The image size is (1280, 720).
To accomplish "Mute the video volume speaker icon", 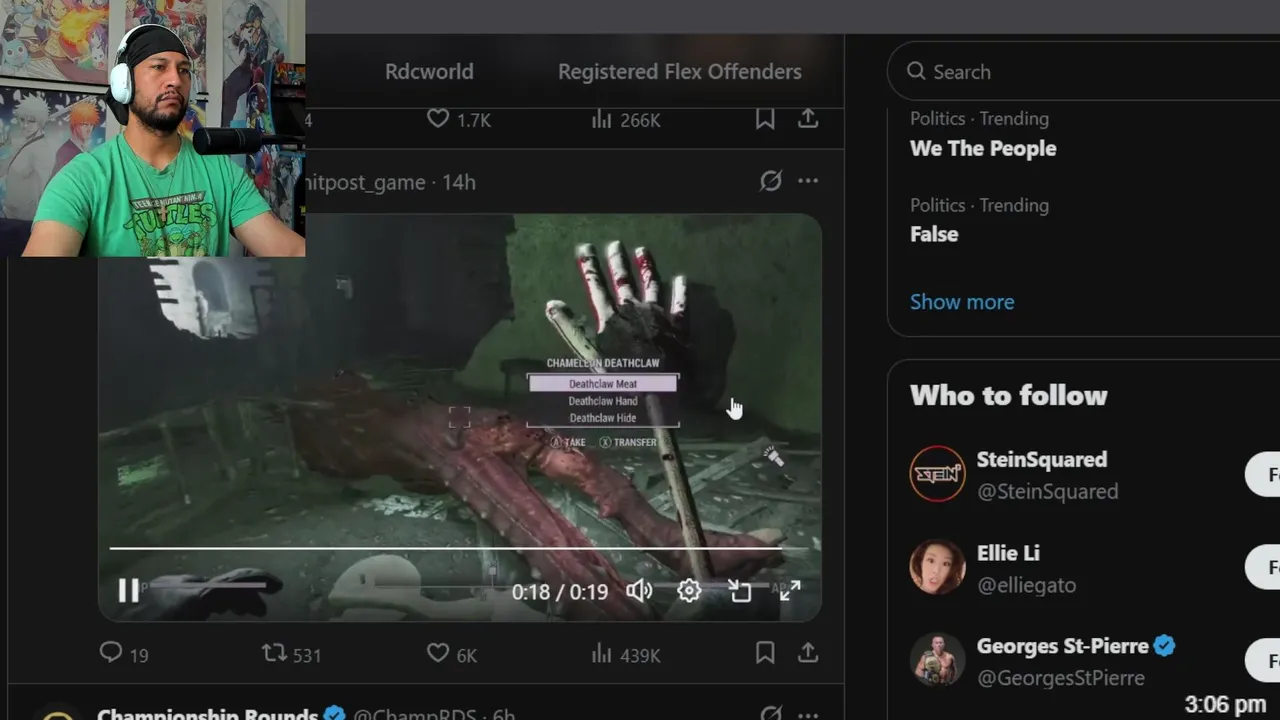I will tap(639, 591).
